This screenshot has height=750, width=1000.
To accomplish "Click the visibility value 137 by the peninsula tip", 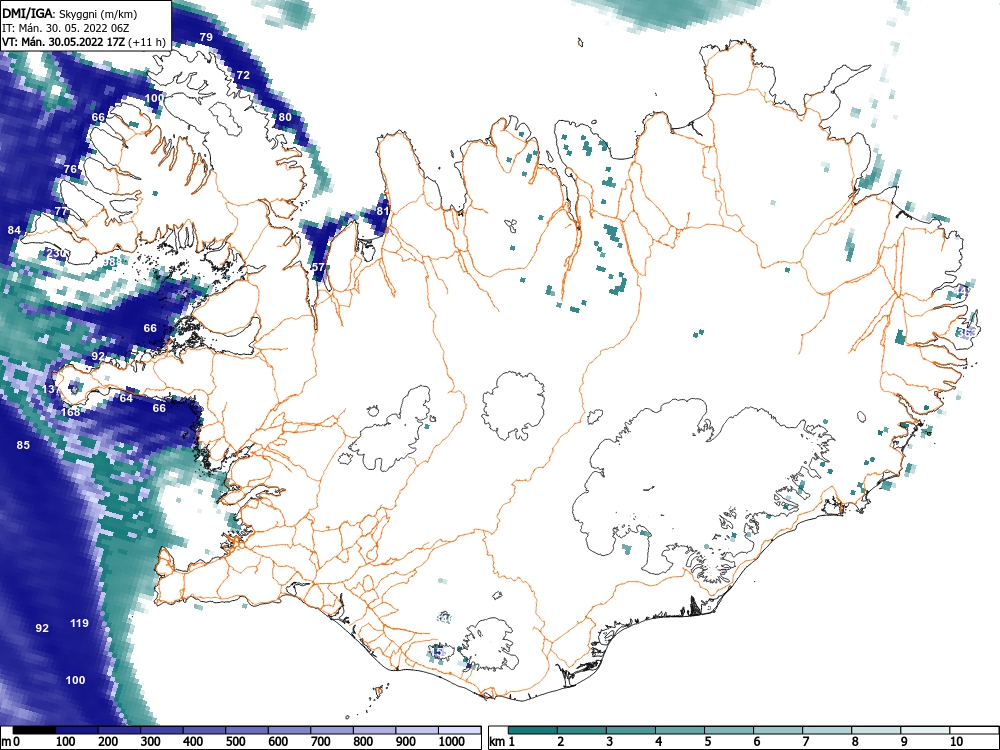I will (x=52, y=388).
